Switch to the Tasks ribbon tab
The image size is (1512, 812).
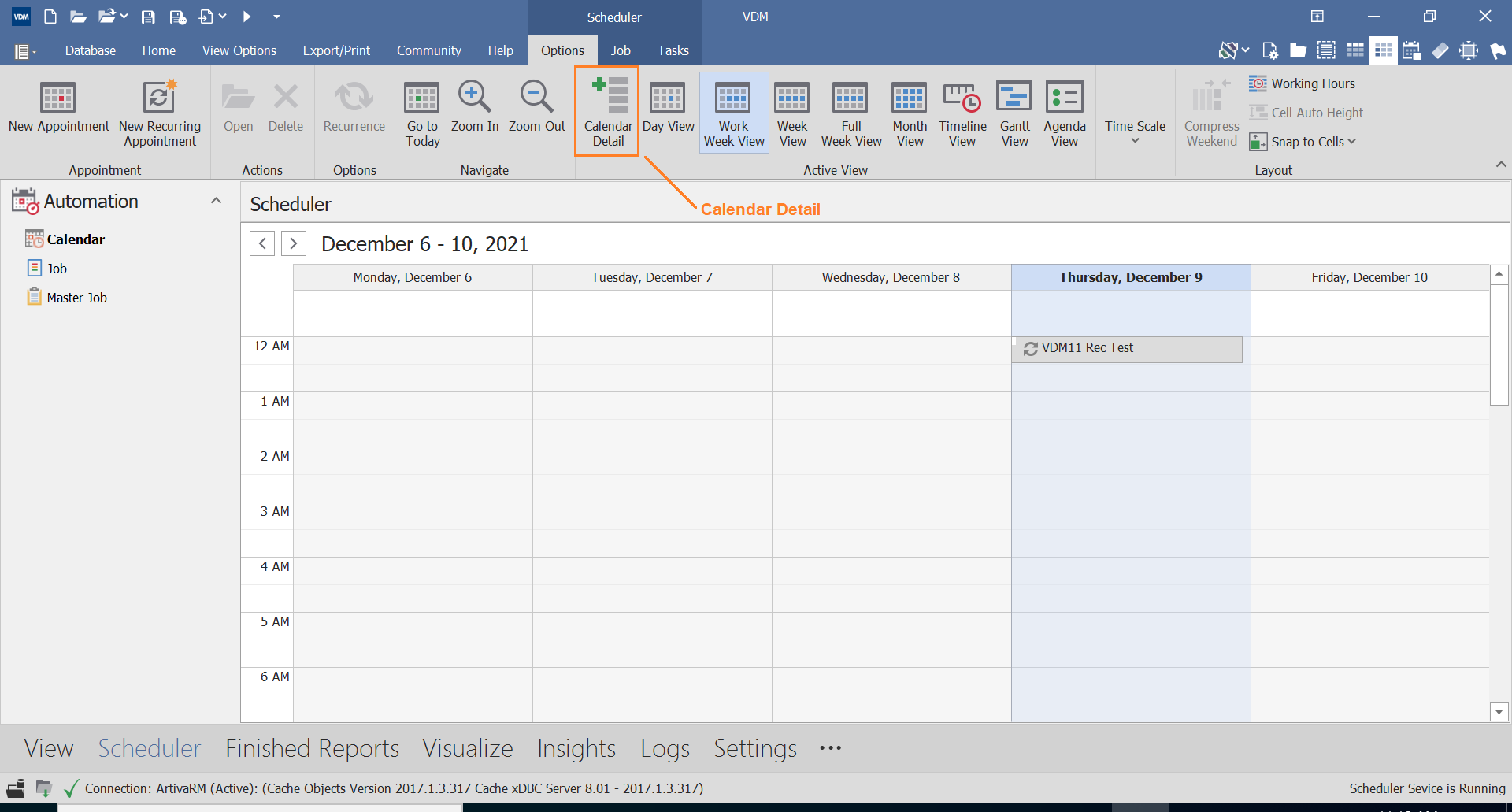coord(673,50)
